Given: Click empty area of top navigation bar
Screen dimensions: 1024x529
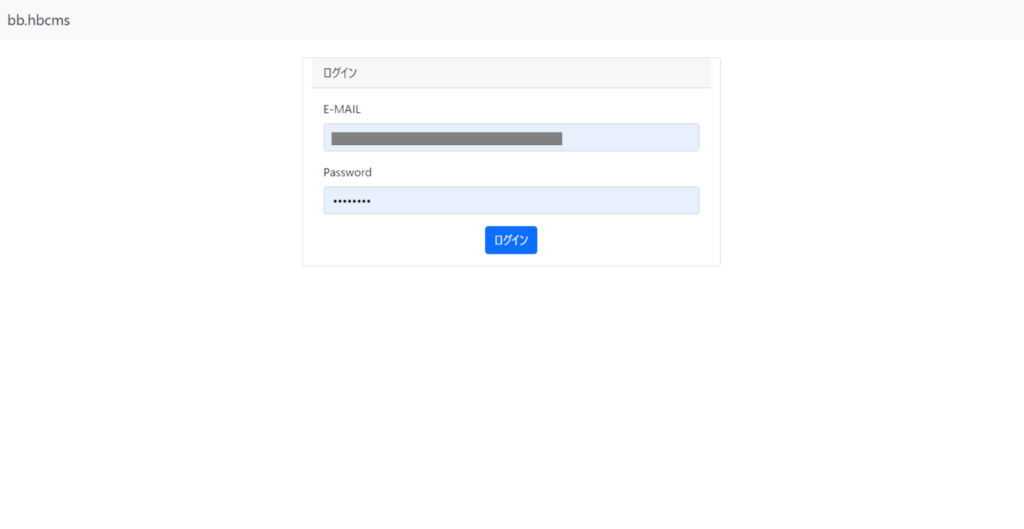Looking at the screenshot, I should click(500, 20).
